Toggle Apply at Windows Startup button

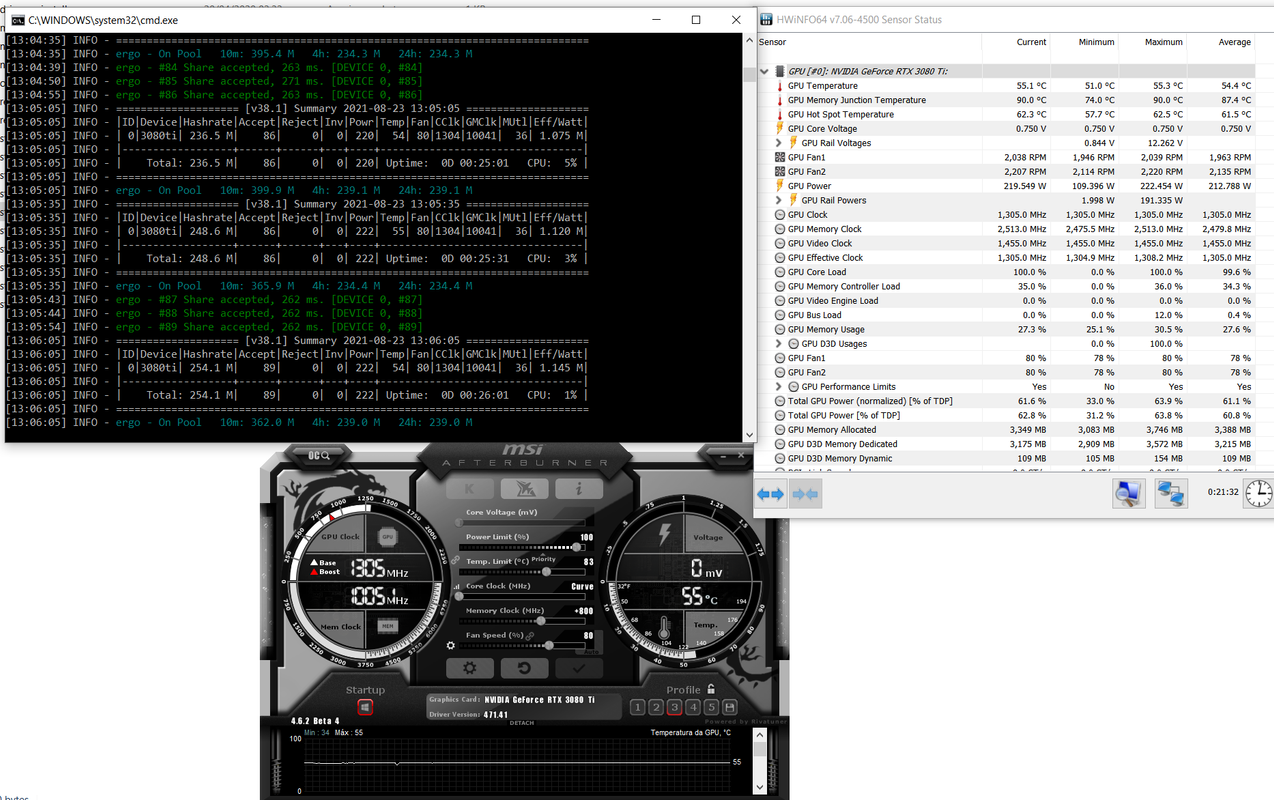point(366,707)
